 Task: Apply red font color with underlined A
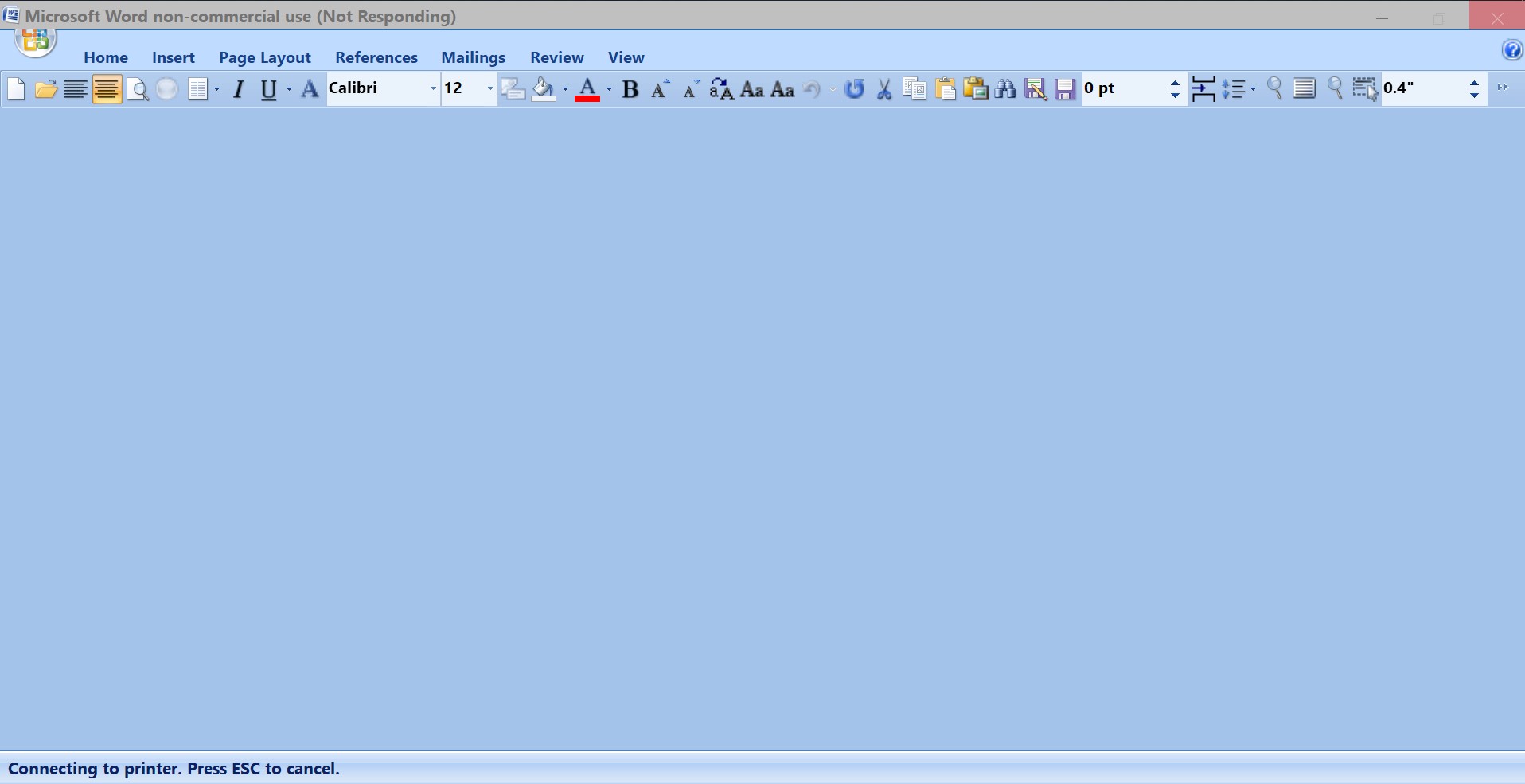587,89
